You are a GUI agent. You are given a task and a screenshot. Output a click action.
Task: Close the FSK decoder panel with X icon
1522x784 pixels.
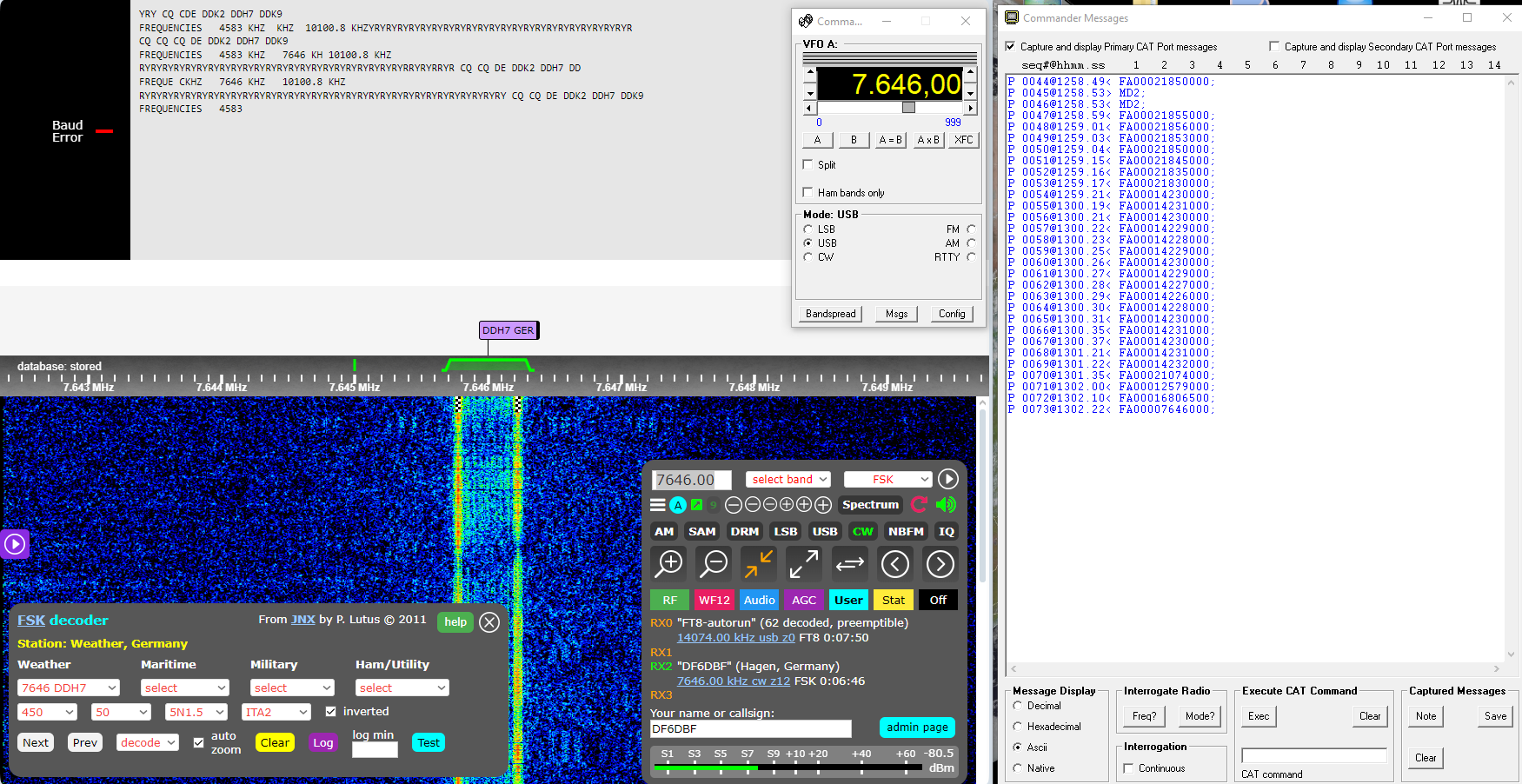[x=489, y=622]
